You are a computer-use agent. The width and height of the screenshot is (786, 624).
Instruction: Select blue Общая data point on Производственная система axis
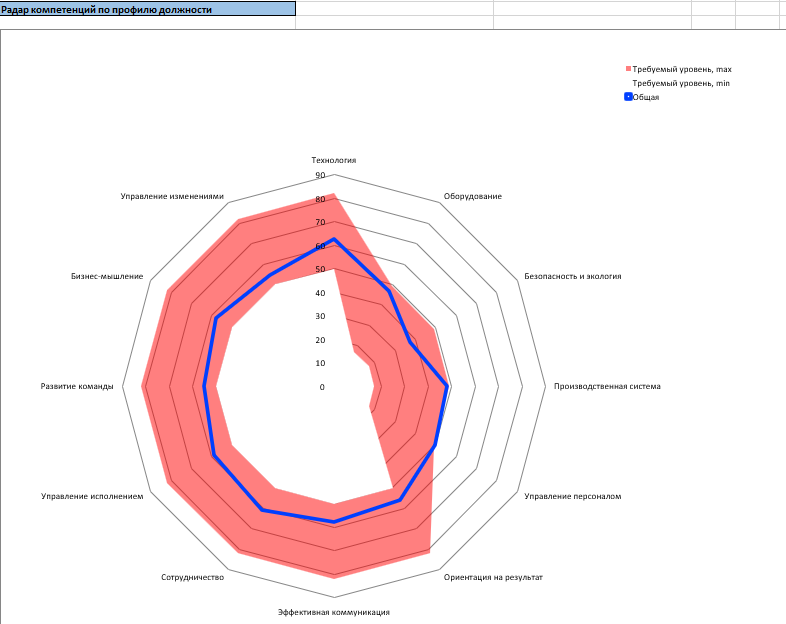[447, 386]
